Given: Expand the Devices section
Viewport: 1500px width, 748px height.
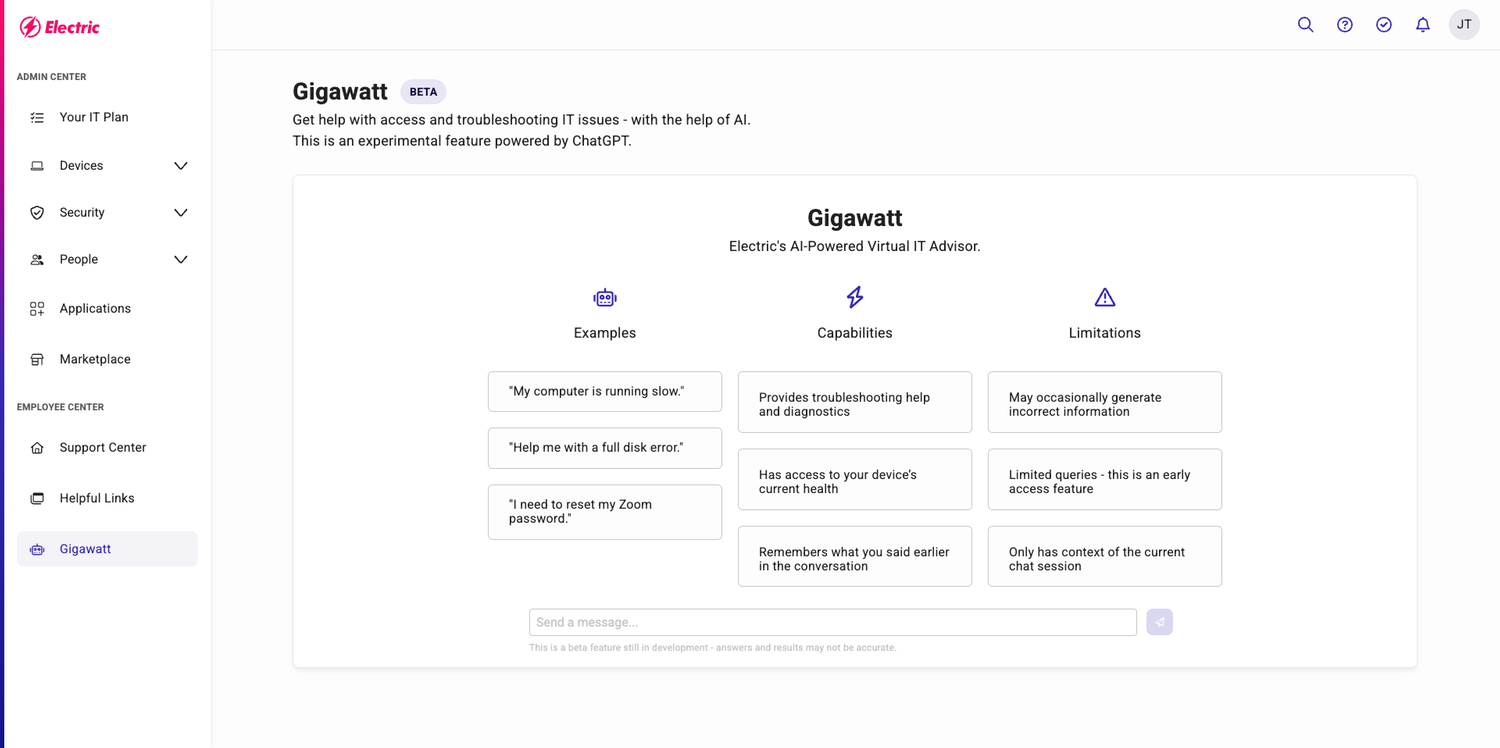Looking at the screenshot, I should click(180, 165).
